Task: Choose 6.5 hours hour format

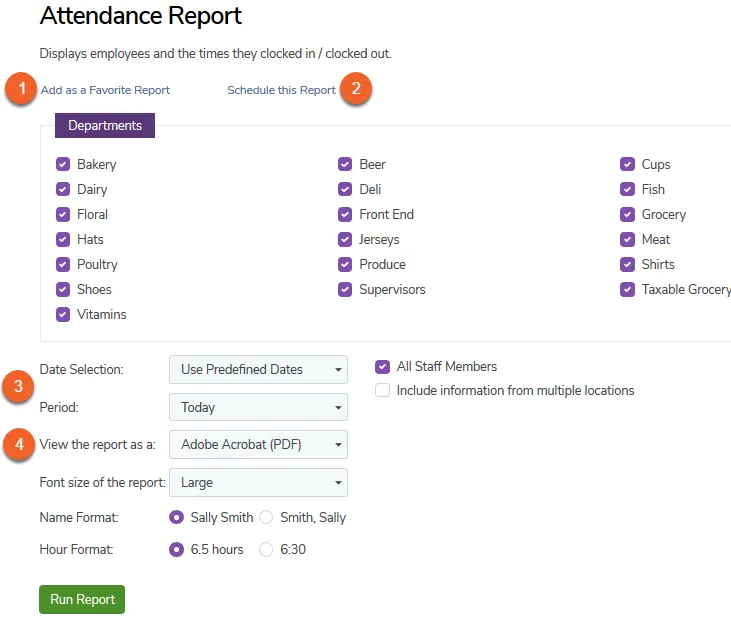Action: coord(176,550)
